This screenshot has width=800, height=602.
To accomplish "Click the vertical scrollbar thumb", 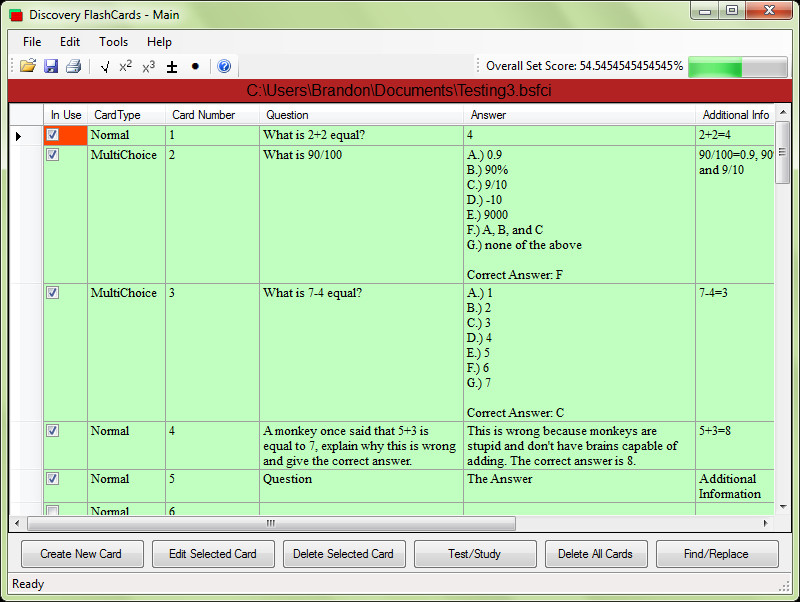I will pos(782,152).
